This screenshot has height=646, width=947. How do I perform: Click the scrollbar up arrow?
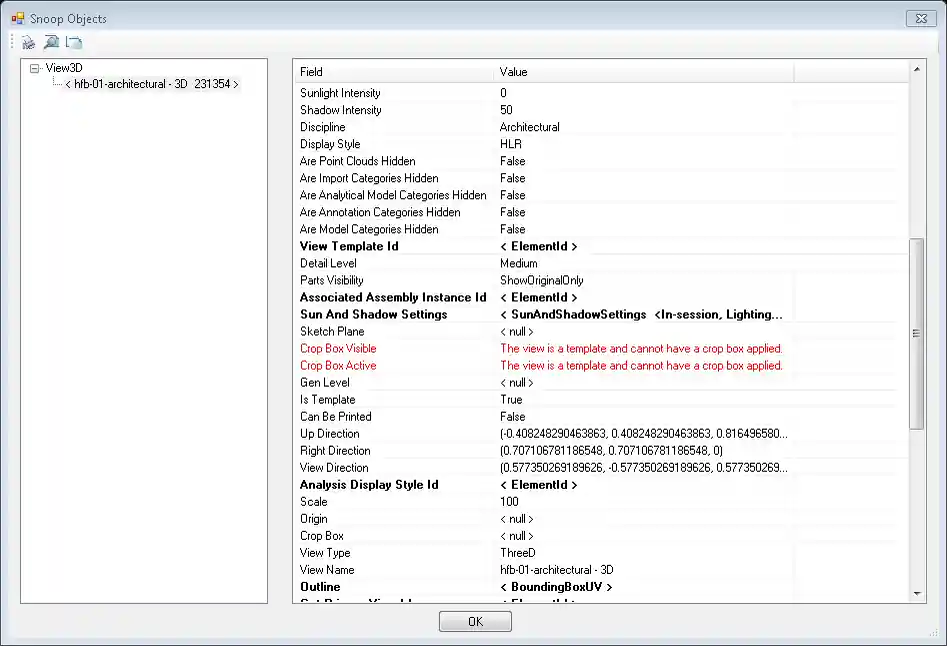(917, 70)
